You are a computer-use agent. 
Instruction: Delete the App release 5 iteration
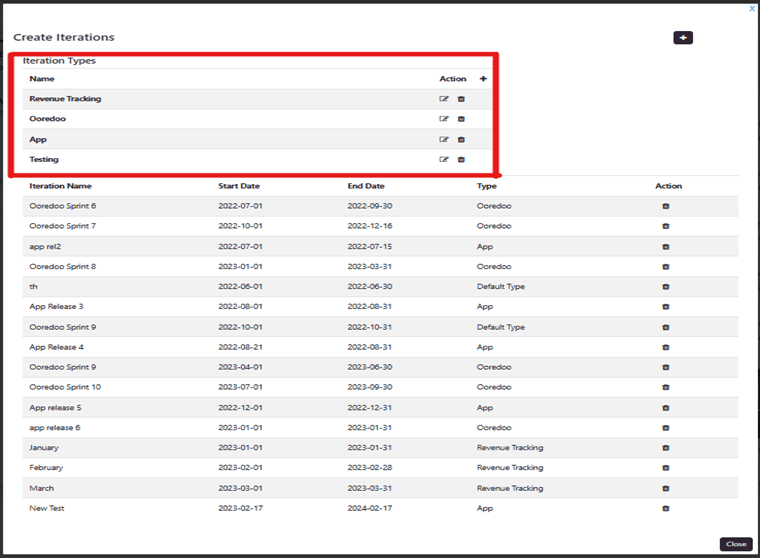point(665,408)
